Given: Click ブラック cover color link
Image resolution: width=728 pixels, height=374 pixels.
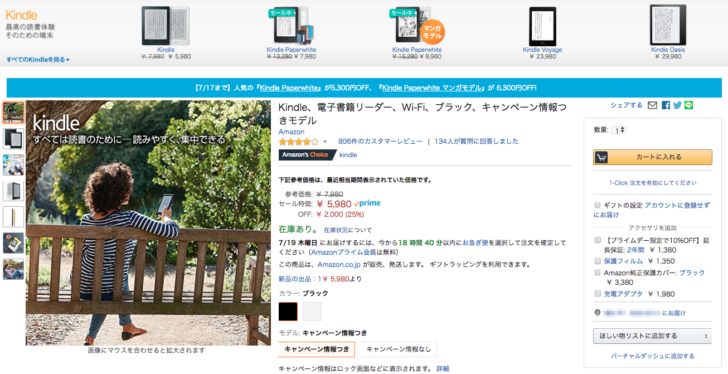Looking at the screenshot, I should click(692, 273).
